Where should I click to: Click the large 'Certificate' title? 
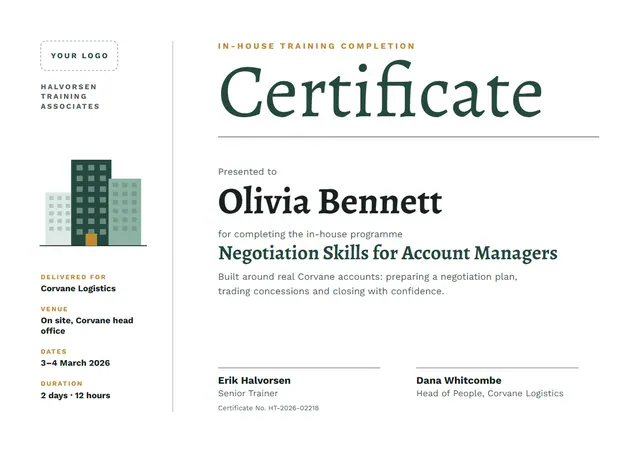click(381, 91)
